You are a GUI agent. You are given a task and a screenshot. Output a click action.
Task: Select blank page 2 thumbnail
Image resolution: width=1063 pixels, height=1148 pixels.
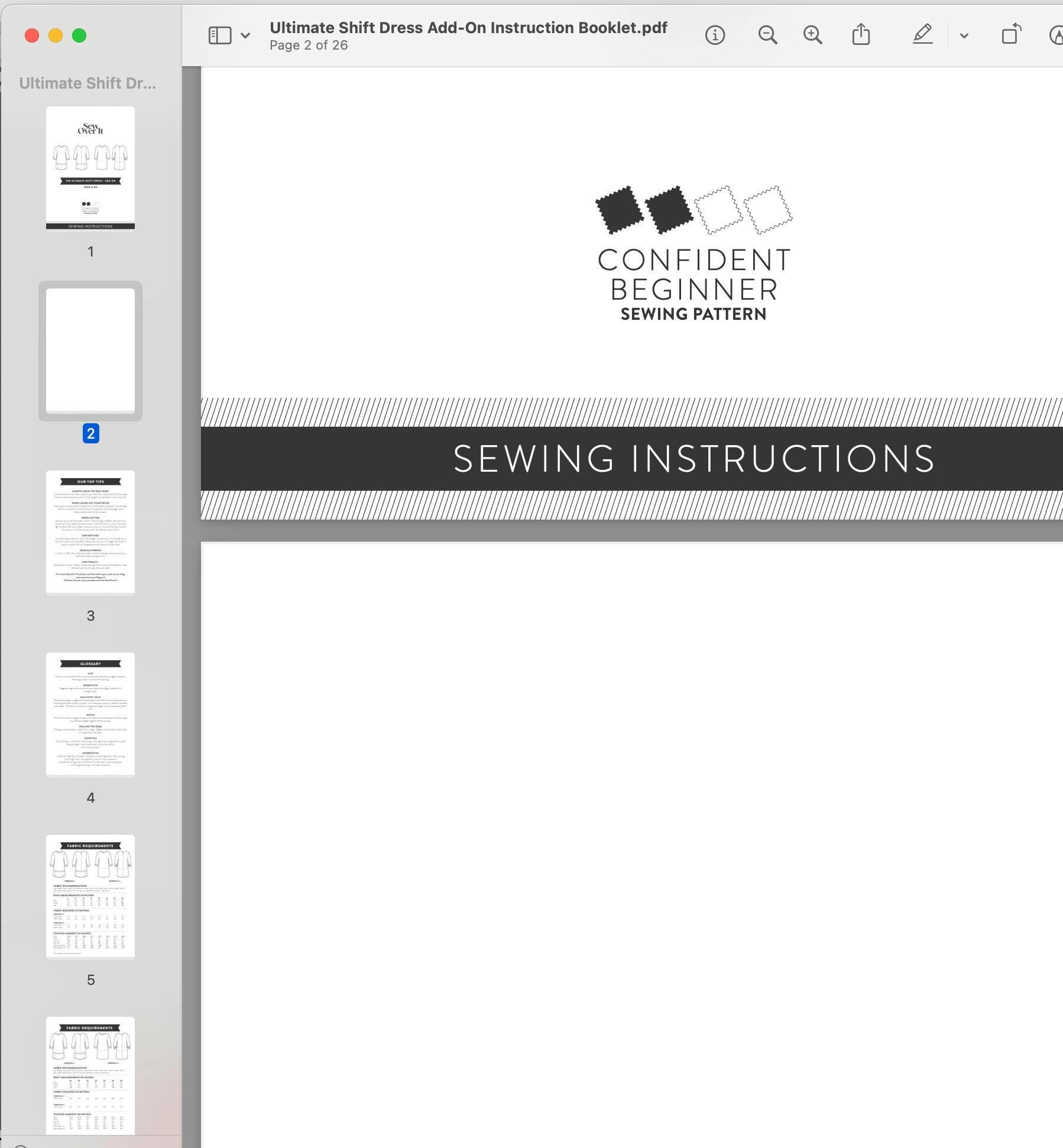90,350
